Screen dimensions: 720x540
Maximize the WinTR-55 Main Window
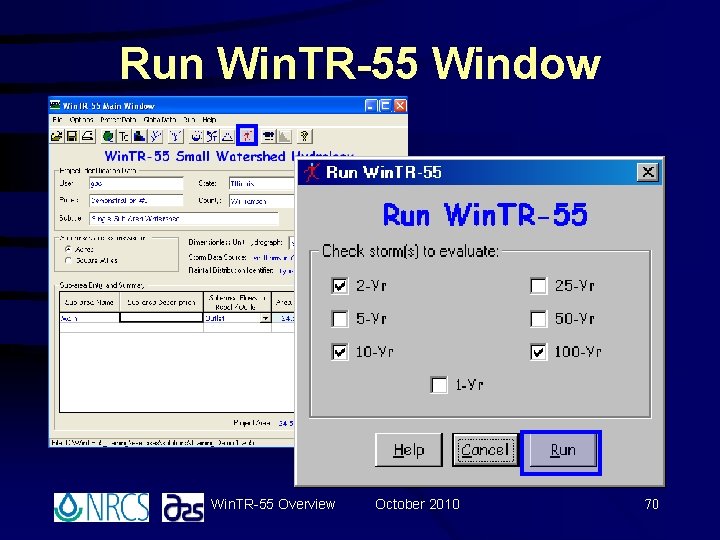coord(385,106)
